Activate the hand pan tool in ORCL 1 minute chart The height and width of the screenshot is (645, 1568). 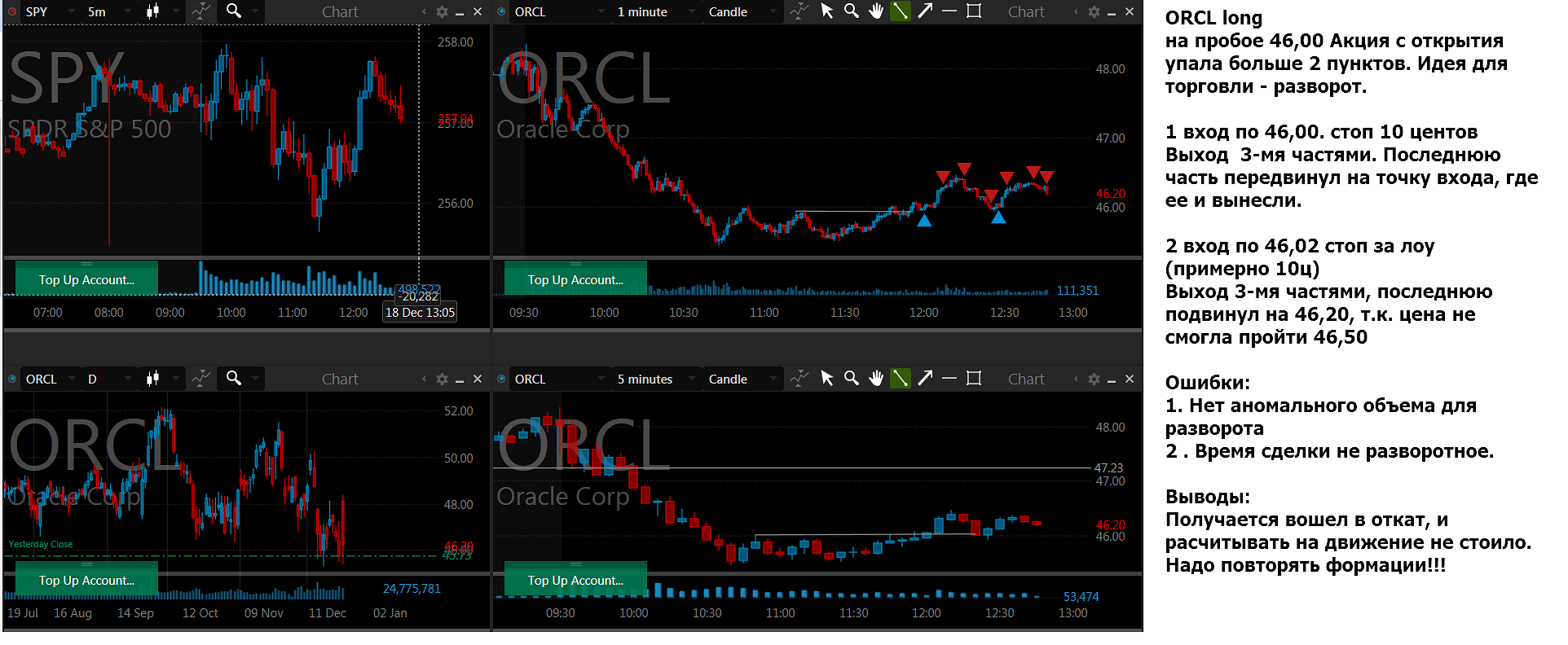coord(876,11)
